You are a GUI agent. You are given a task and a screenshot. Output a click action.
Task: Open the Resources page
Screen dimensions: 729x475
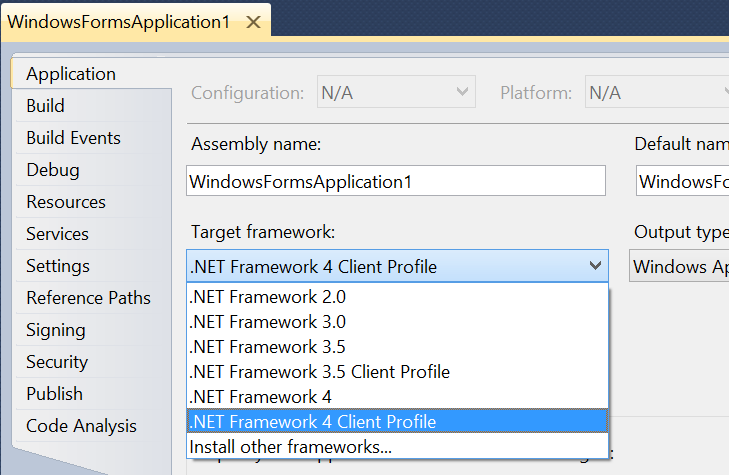91,202
